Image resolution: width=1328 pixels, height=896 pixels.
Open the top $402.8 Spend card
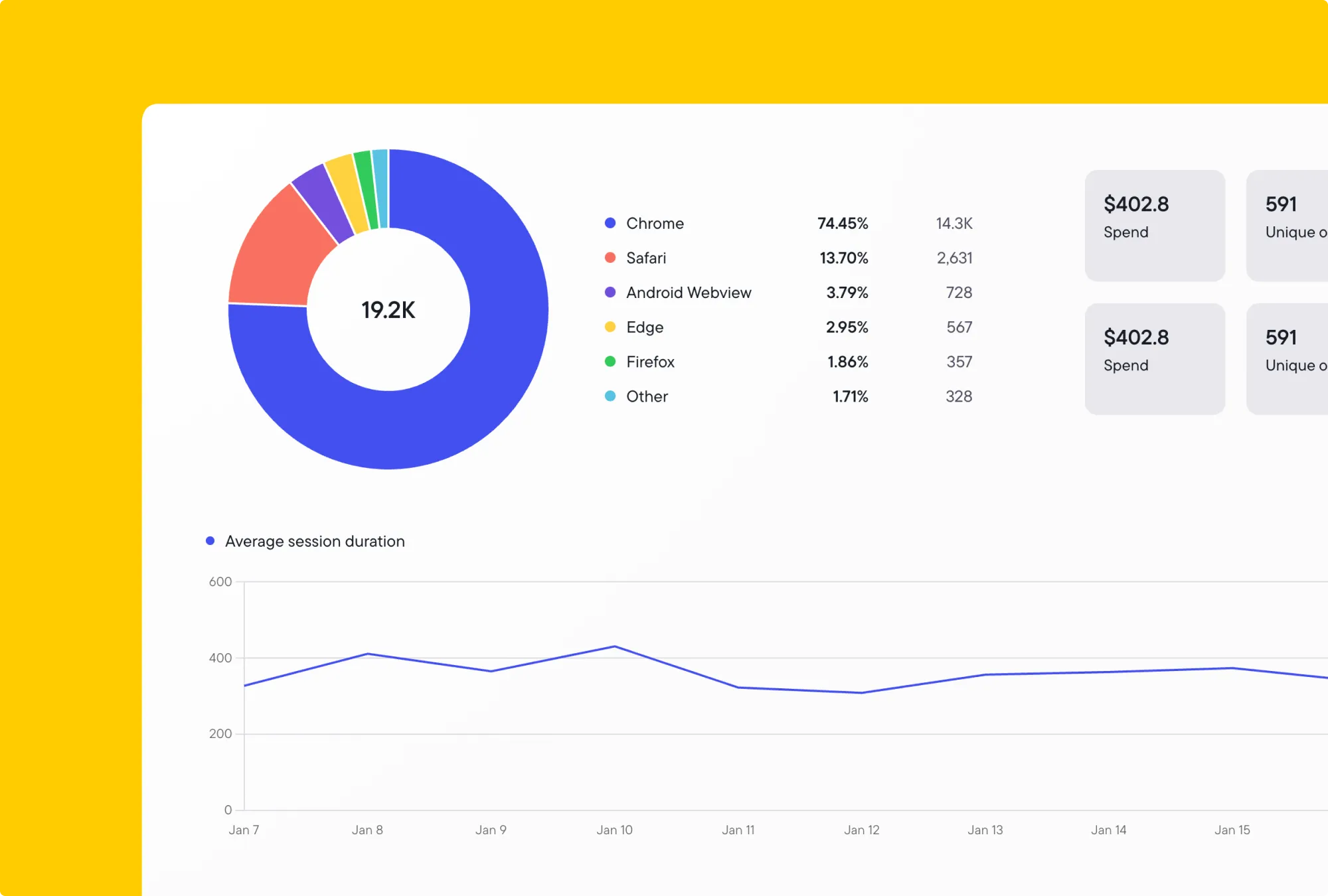tap(1155, 226)
